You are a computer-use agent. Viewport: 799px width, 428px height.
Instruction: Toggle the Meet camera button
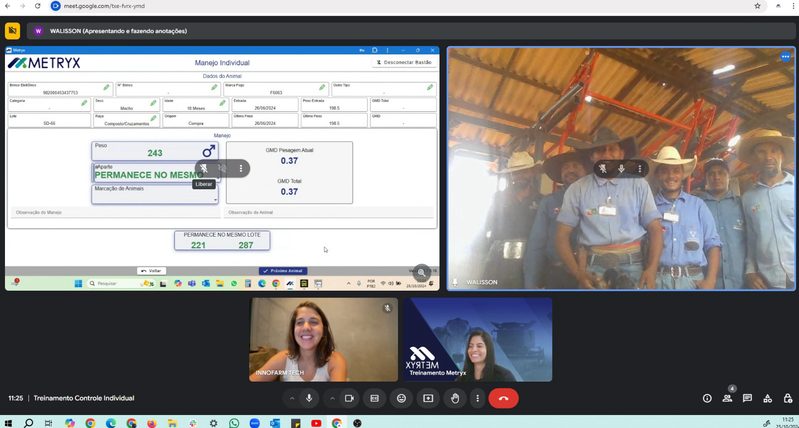(x=349, y=398)
